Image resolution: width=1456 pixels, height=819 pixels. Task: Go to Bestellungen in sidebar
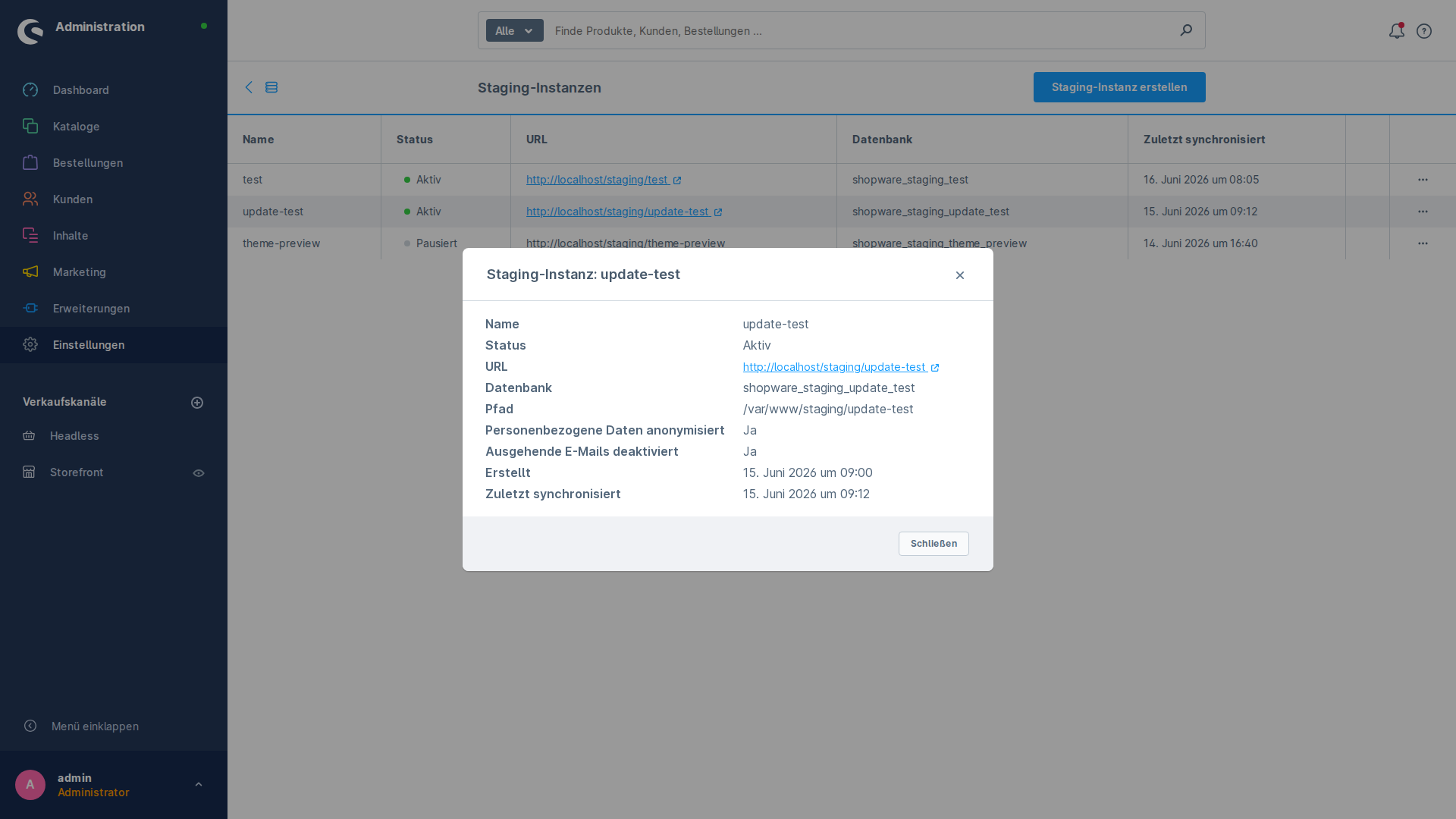pyautogui.click(x=114, y=163)
